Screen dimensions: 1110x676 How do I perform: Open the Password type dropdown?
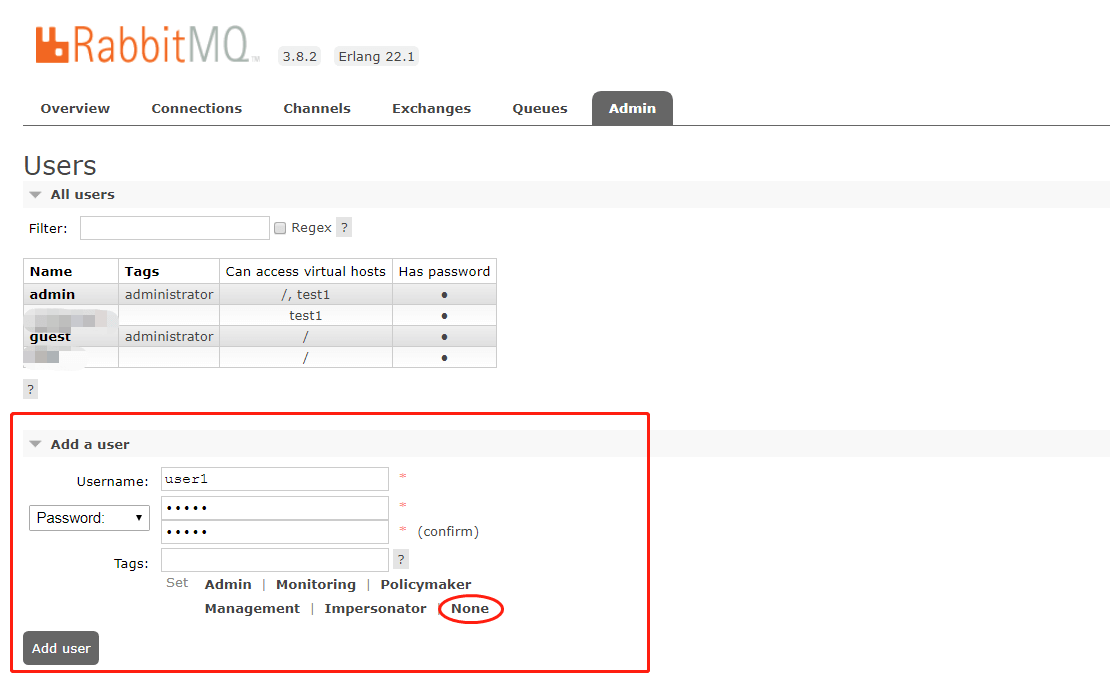89,517
